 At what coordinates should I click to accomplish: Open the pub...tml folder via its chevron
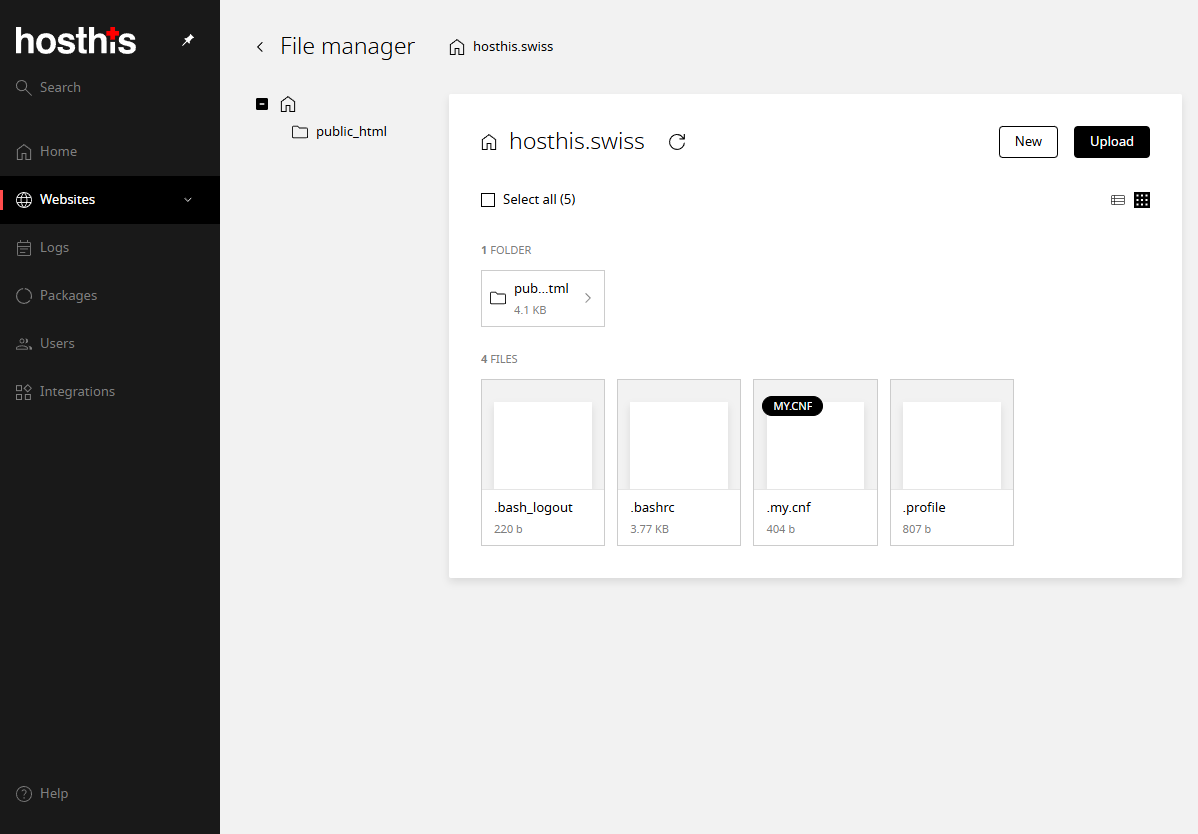pyautogui.click(x=587, y=297)
